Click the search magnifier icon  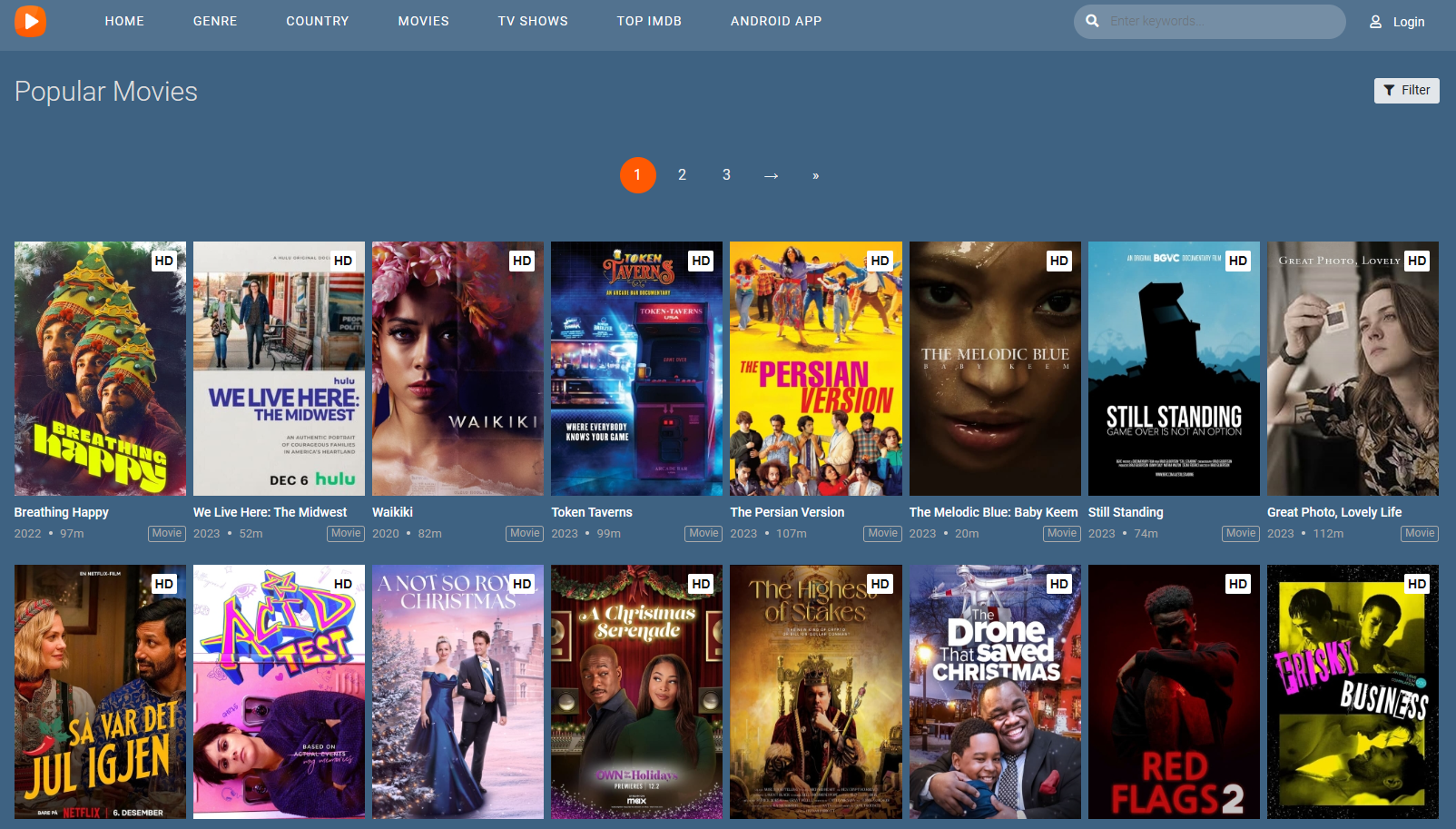pos(1092,21)
